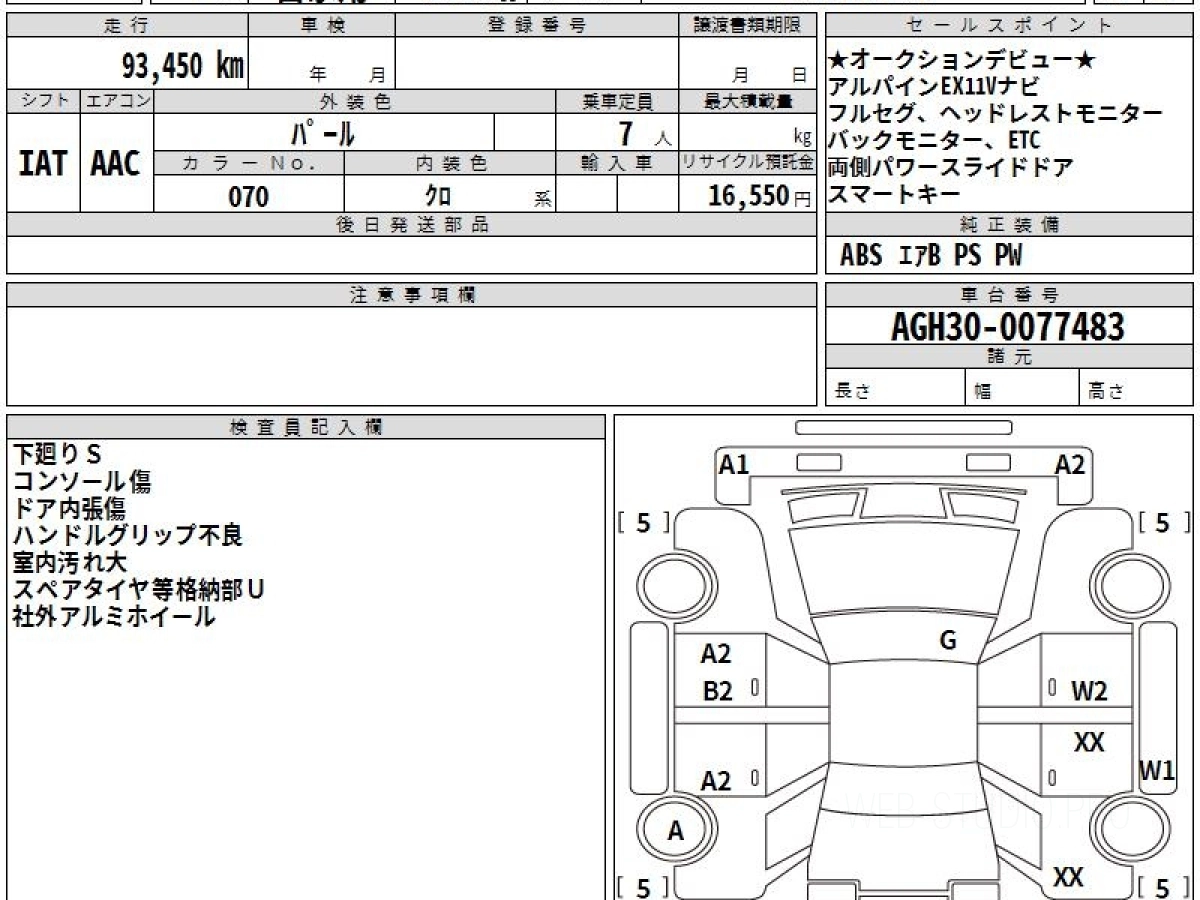The height and width of the screenshot is (900, 1200).
Task: Click the 諸元 header
Action: [x=1010, y=357]
